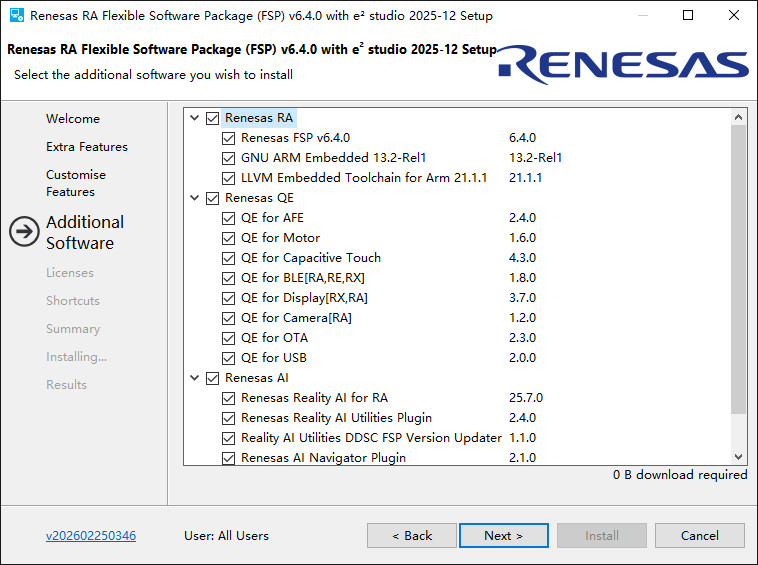This screenshot has height=565, width=758.
Task: Toggle Renesas Reality AI for RA checkbox
Action: tap(229, 398)
